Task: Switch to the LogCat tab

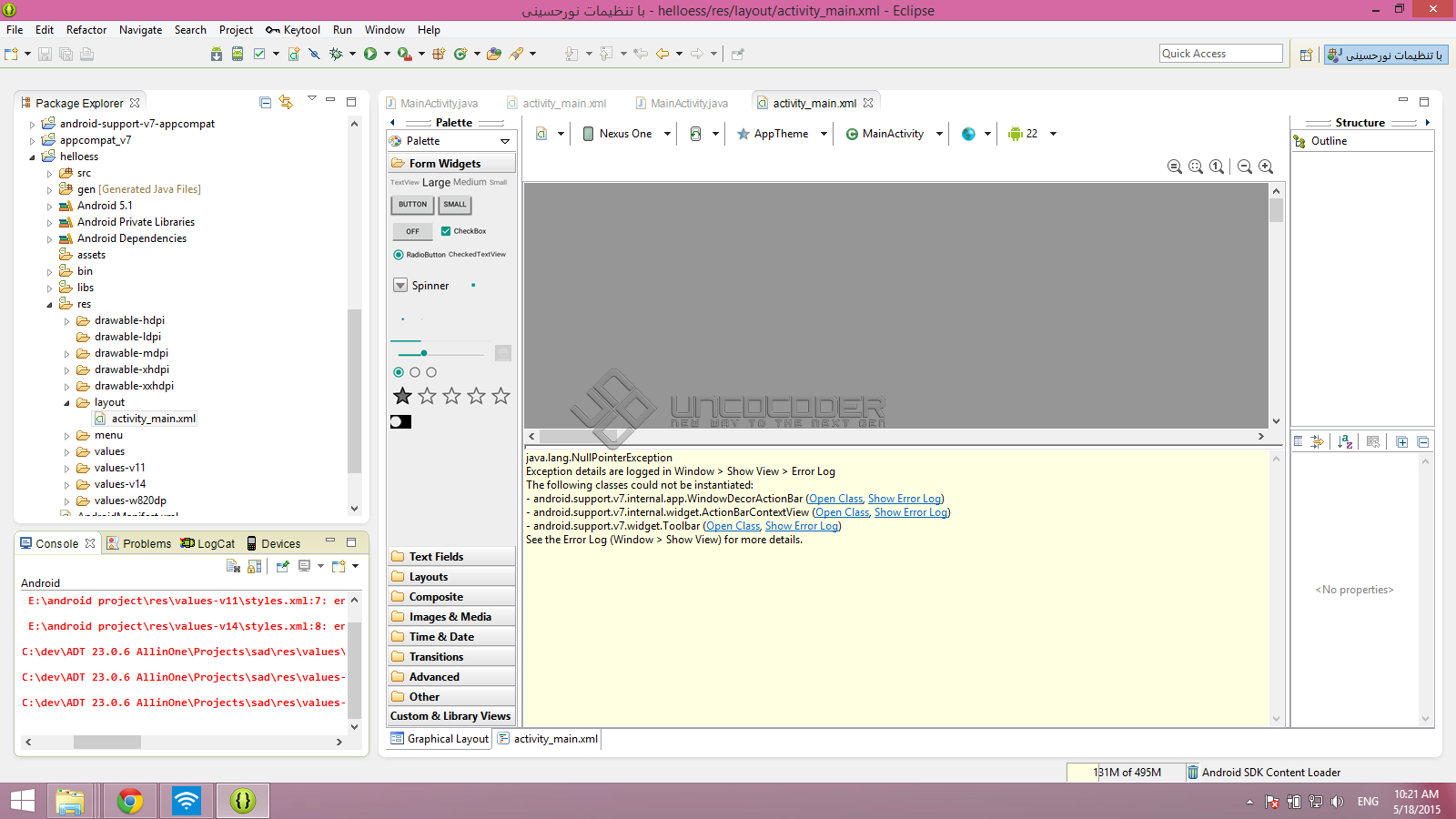Action: click(208, 543)
